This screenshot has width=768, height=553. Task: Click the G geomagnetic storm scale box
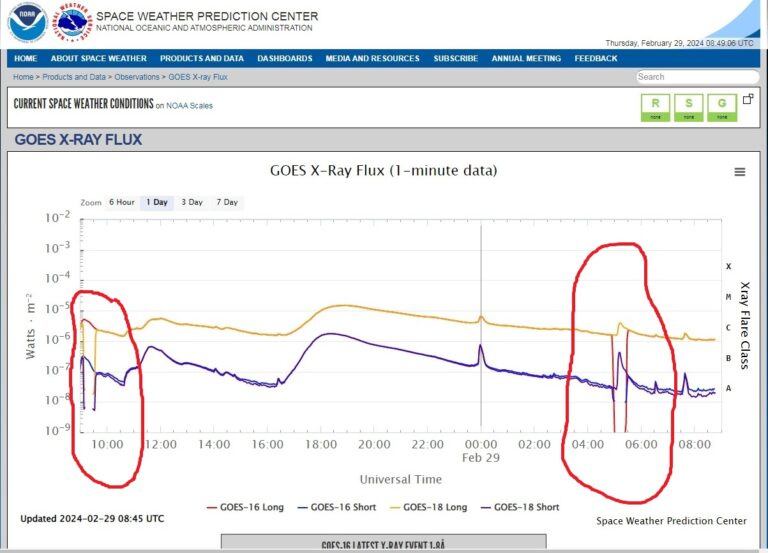(722, 107)
